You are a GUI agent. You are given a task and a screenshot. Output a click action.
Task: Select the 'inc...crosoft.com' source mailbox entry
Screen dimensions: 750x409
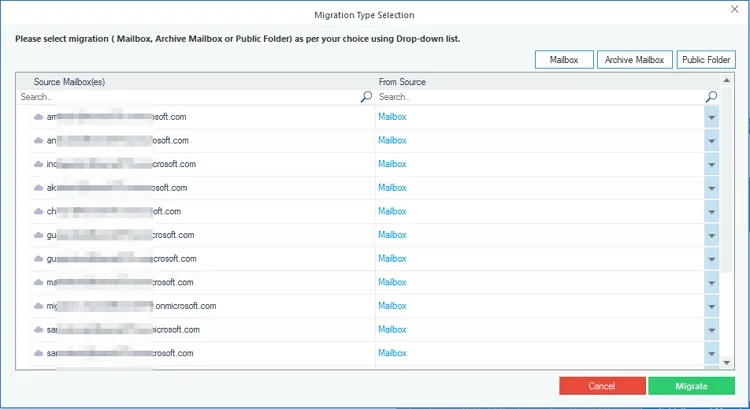click(121, 164)
